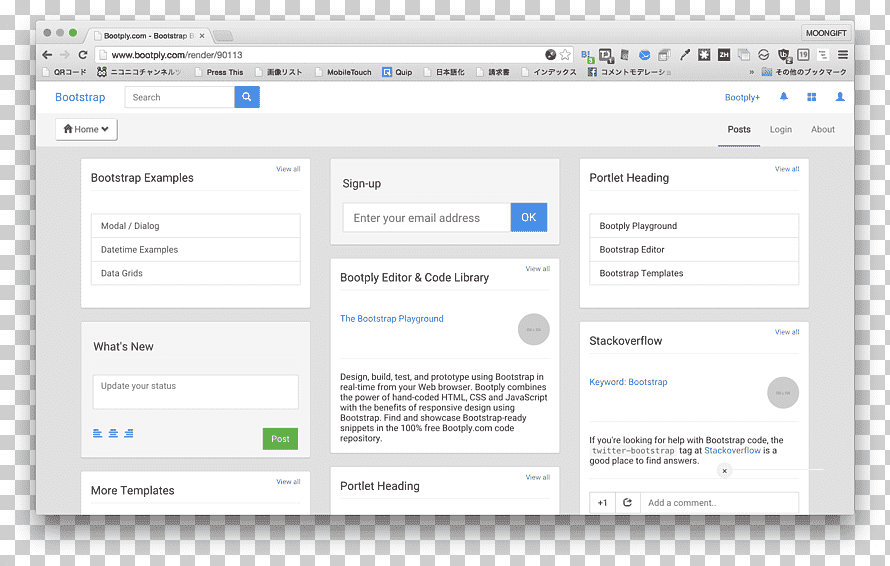Viewport: 890px width, 566px height.
Task: Open the Home dropdown button
Action: [86, 129]
